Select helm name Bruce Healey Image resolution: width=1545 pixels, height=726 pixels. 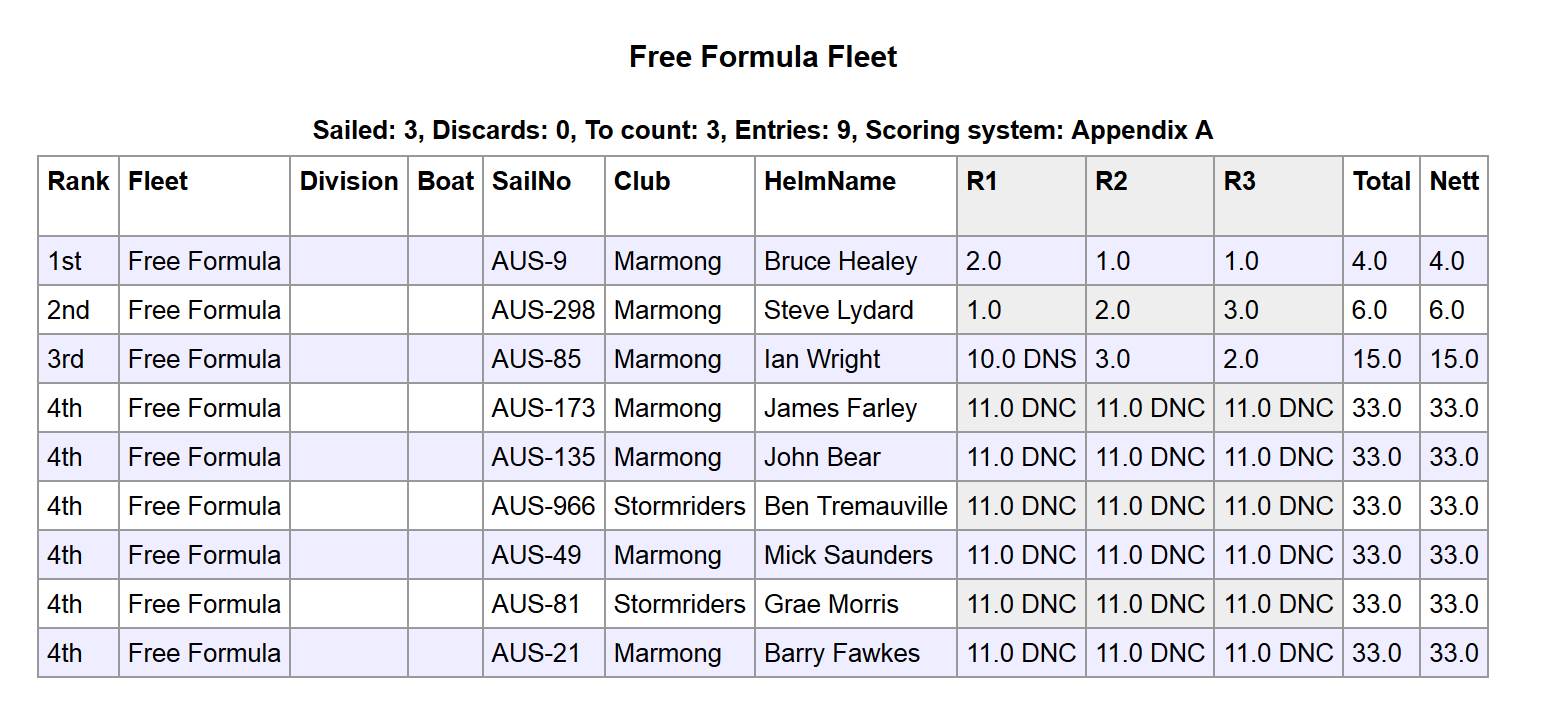[x=840, y=262]
